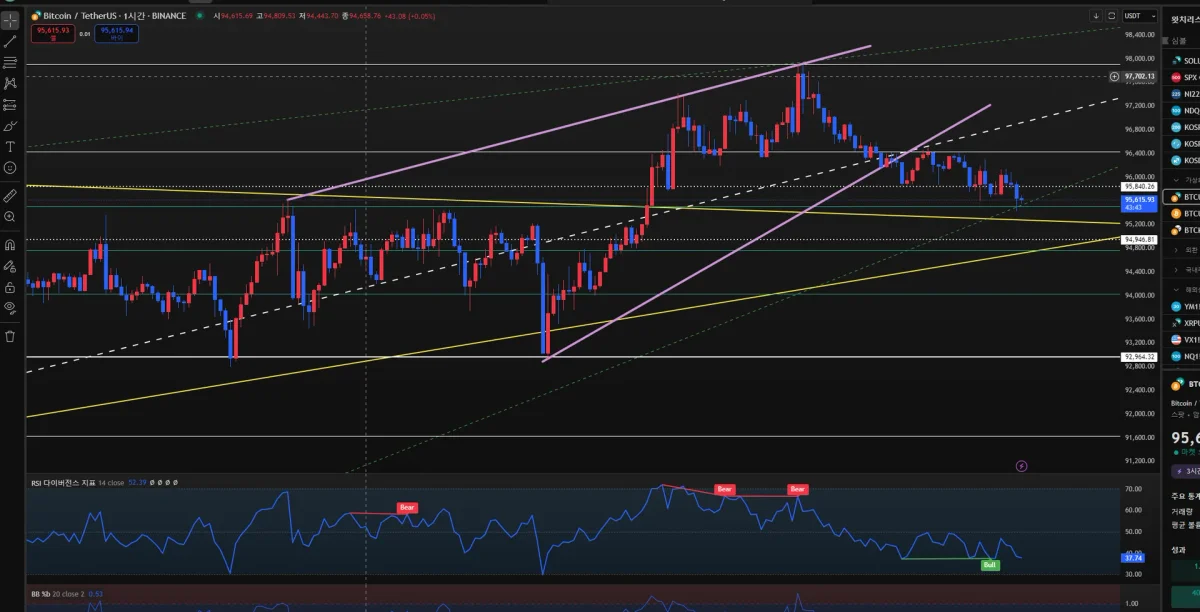Open the emoji icons tool

[x=10, y=168]
